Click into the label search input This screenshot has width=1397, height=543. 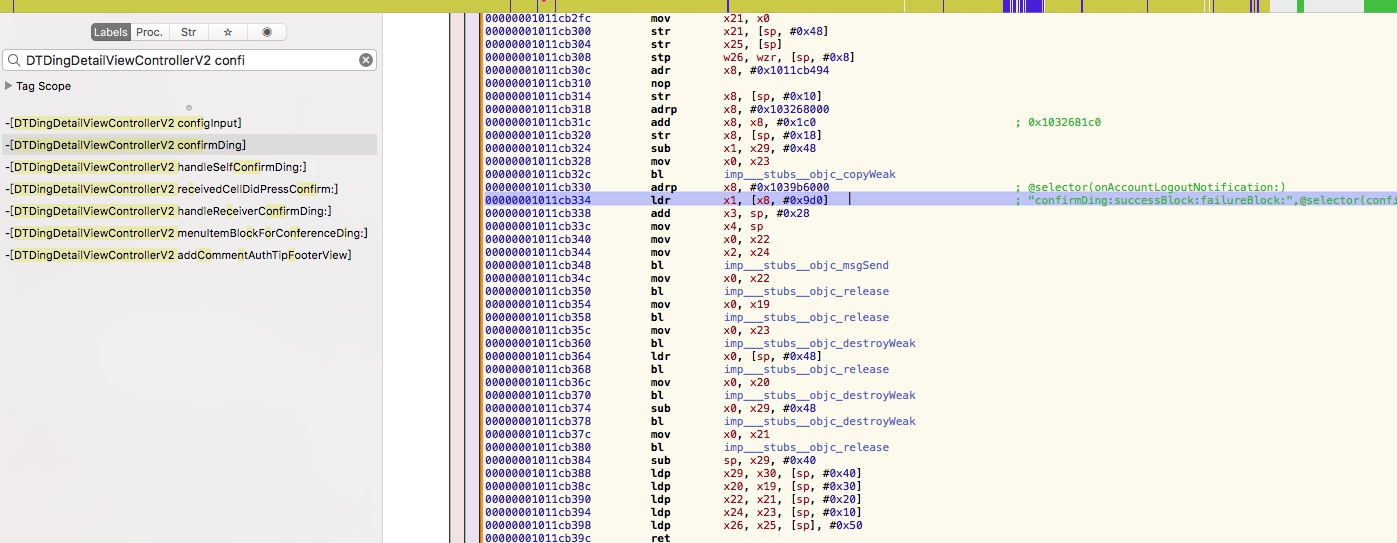190,60
